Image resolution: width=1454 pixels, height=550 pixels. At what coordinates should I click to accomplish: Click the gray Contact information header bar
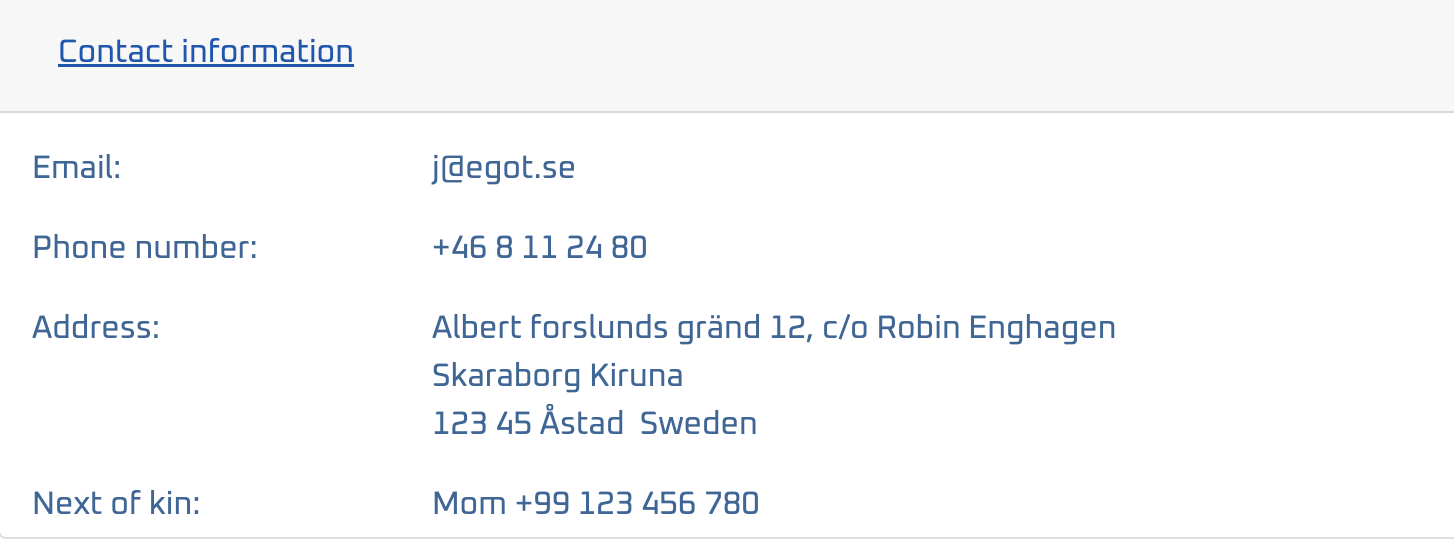[727, 56]
